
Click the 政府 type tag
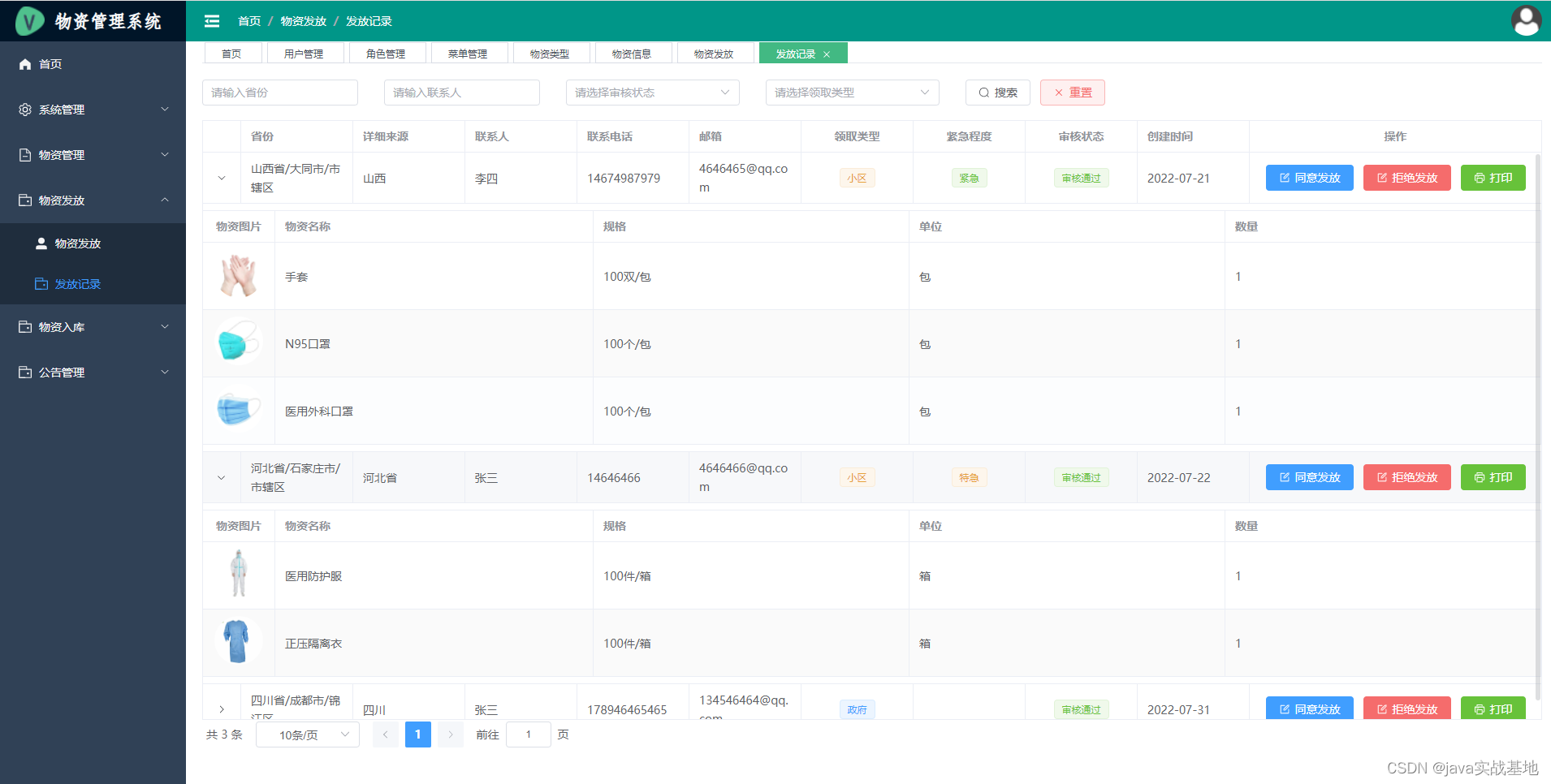pyautogui.click(x=858, y=709)
